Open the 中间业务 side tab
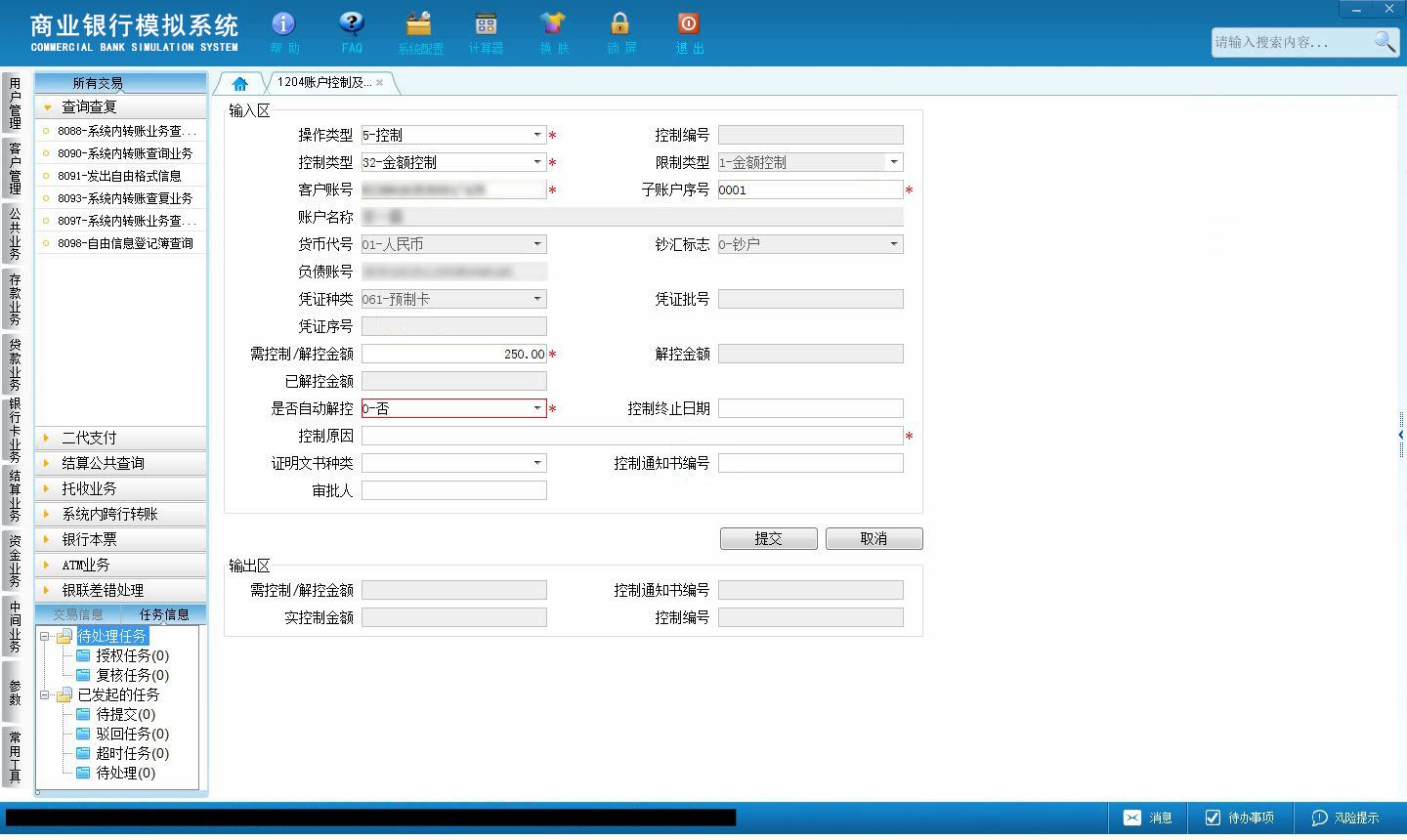The height and width of the screenshot is (840, 1407). click(15, 626)
